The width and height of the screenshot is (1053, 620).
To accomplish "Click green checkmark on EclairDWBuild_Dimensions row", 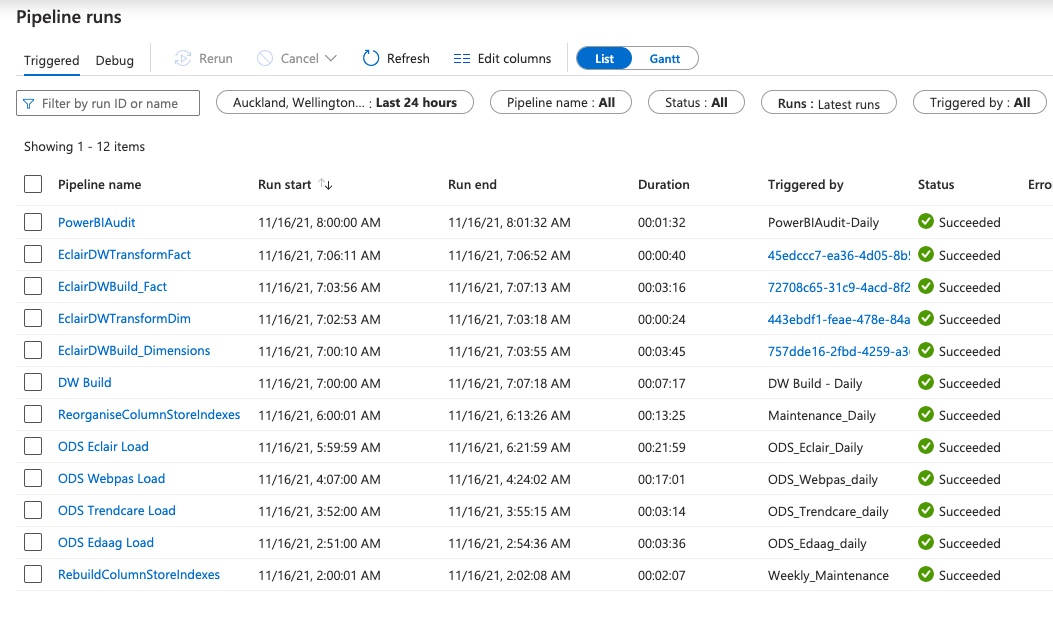I will coord(926,350).
